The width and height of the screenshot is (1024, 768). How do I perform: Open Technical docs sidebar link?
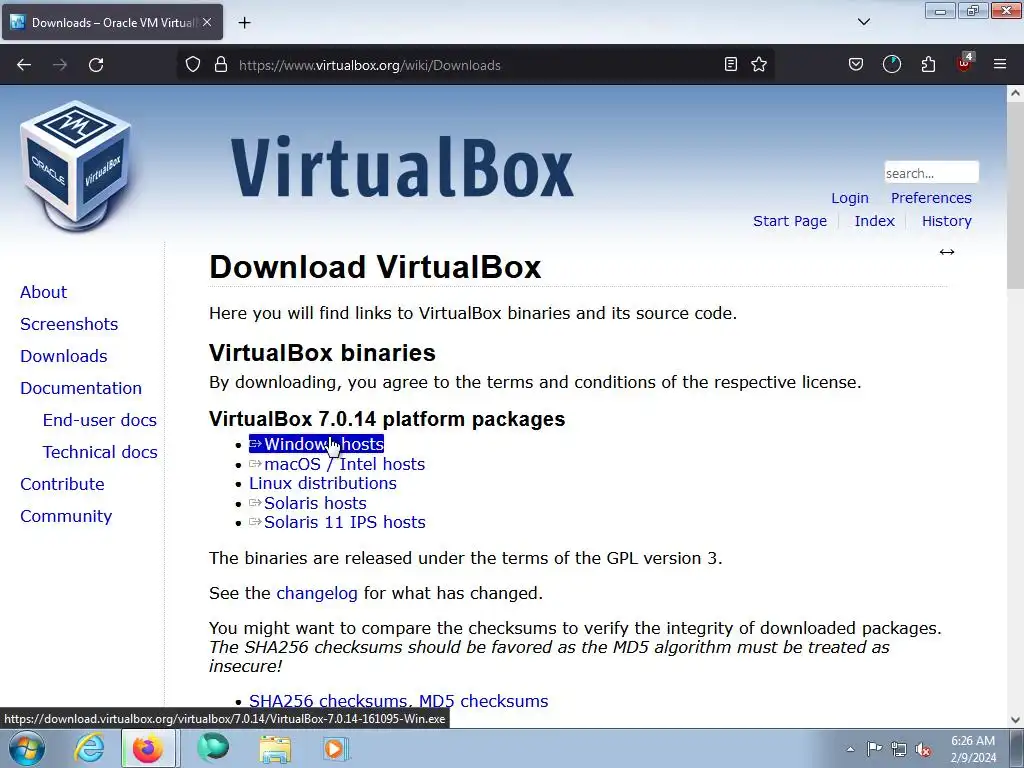[100, 452]
